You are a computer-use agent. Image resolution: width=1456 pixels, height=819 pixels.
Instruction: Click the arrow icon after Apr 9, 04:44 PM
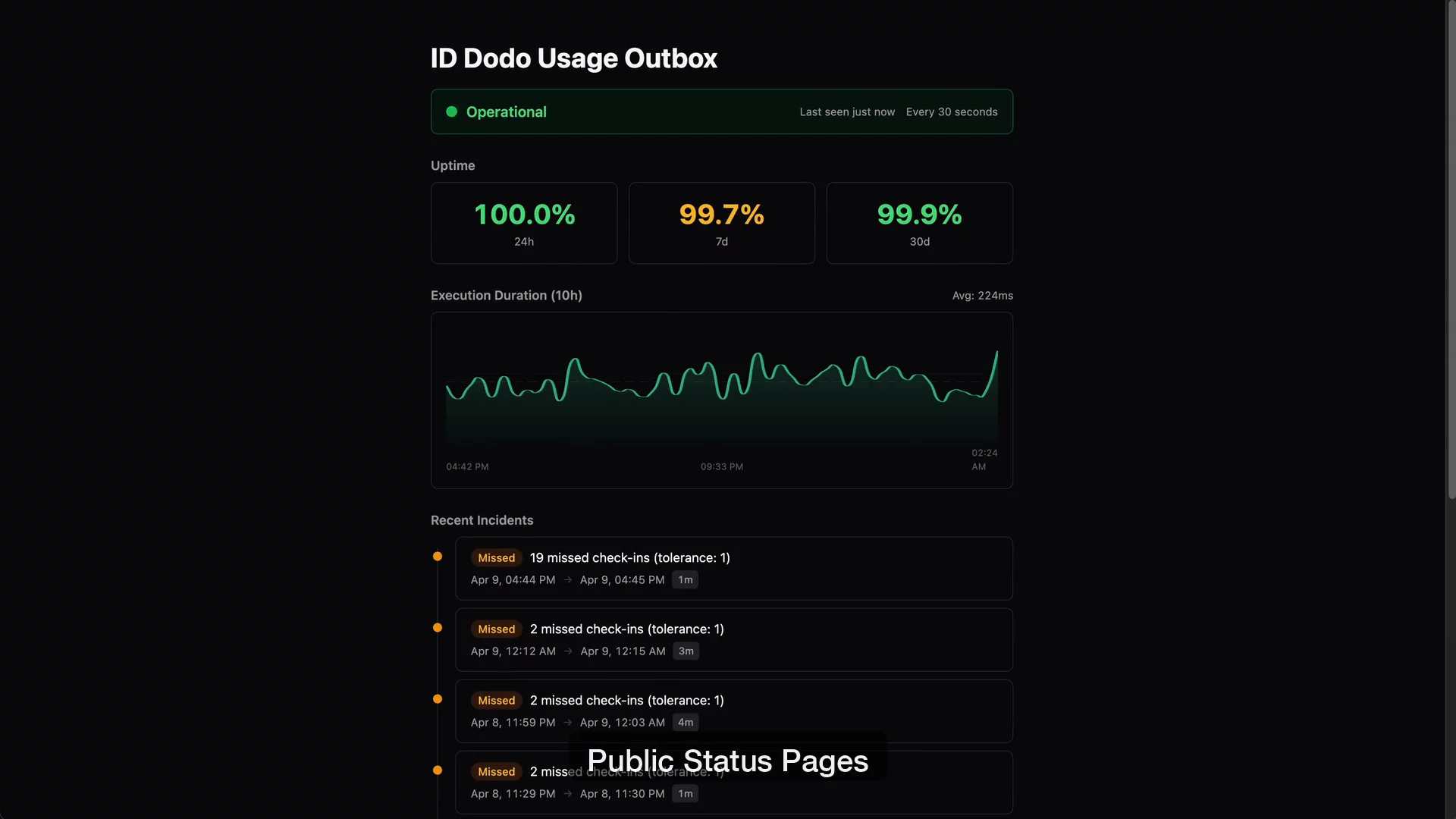click(x=568, y=580)
